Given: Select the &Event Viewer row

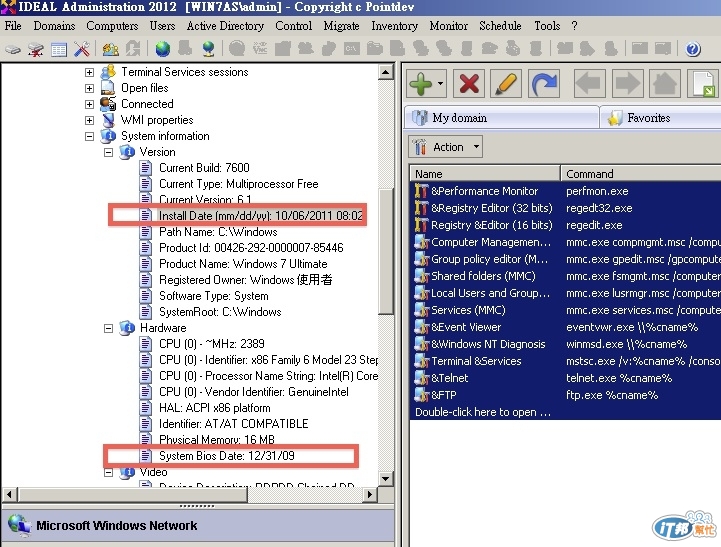Looking at the screenshot, I should [565, 327].
